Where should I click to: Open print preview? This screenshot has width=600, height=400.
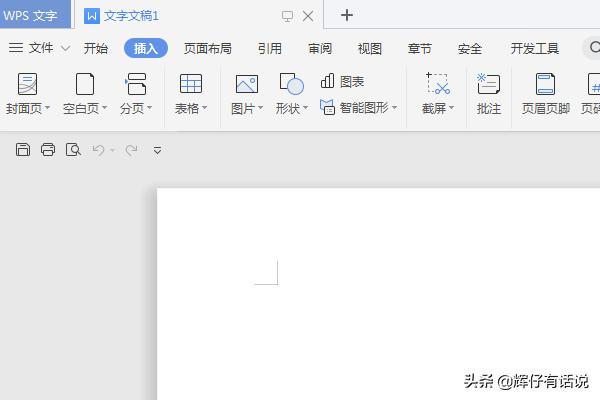pos(73,150)
